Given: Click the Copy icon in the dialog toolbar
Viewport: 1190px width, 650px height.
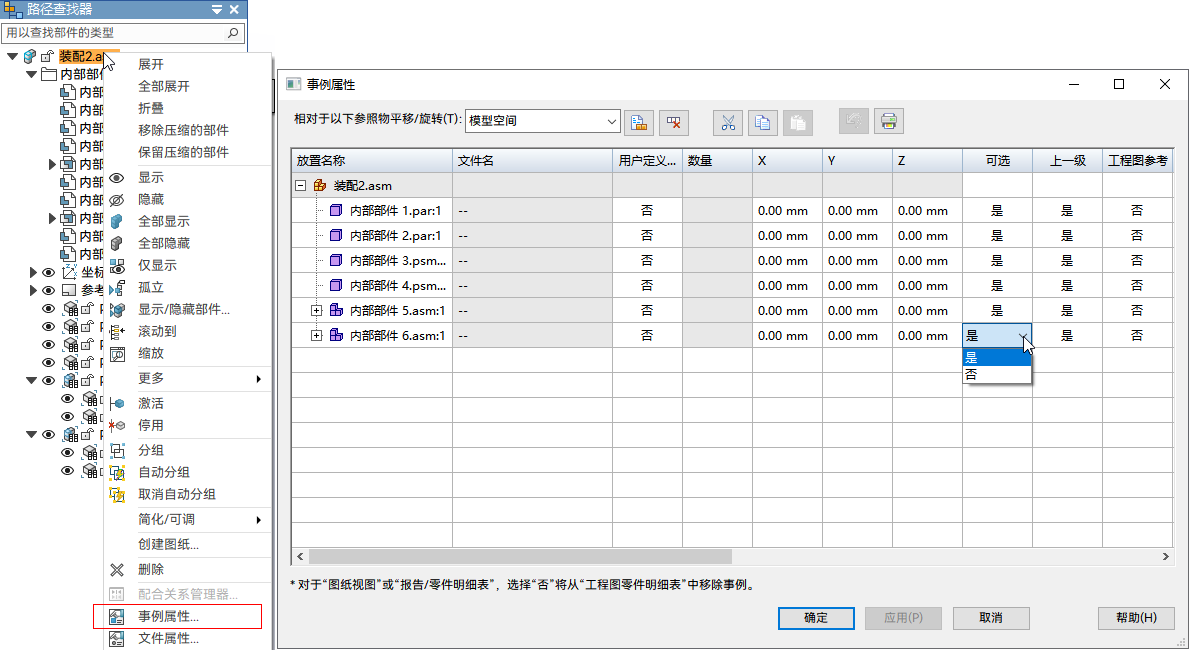Looking at the screenshot, I should (763, 121).
